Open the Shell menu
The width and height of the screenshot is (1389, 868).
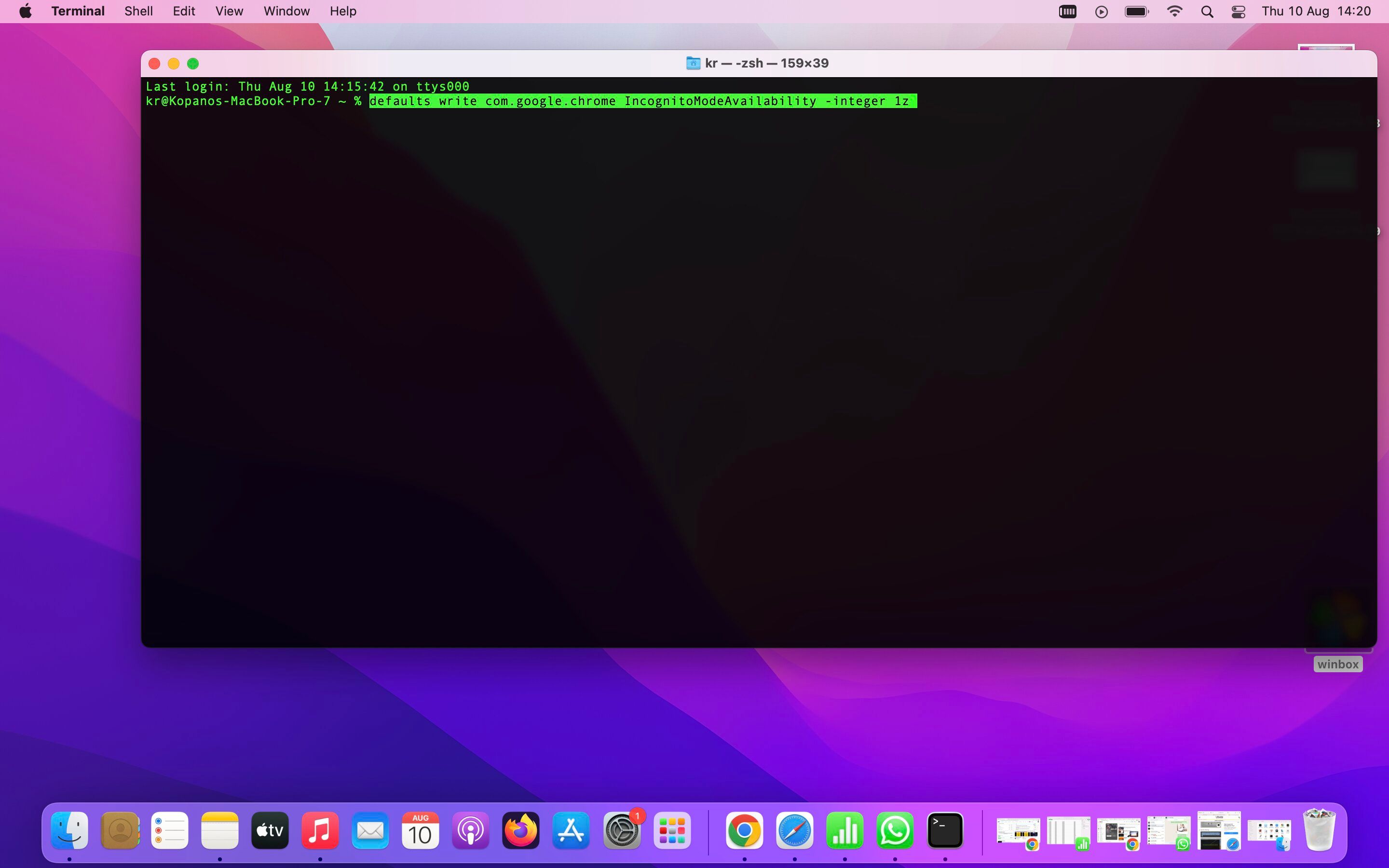(x=138, y=11)
